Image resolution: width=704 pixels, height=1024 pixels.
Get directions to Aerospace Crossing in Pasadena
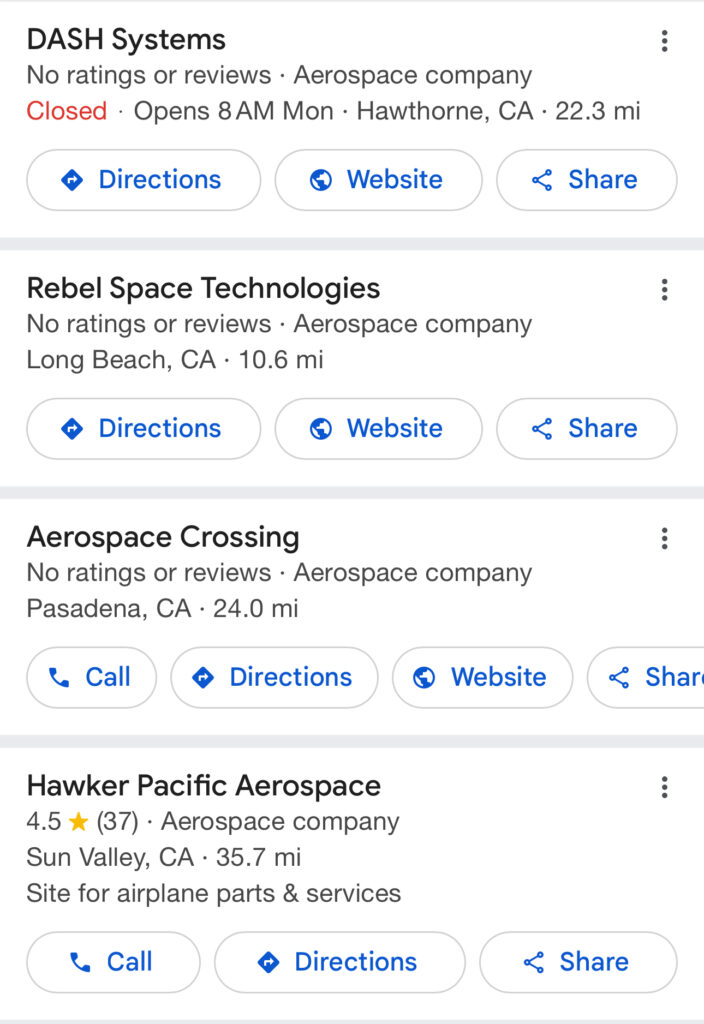[x=274, y=677]
